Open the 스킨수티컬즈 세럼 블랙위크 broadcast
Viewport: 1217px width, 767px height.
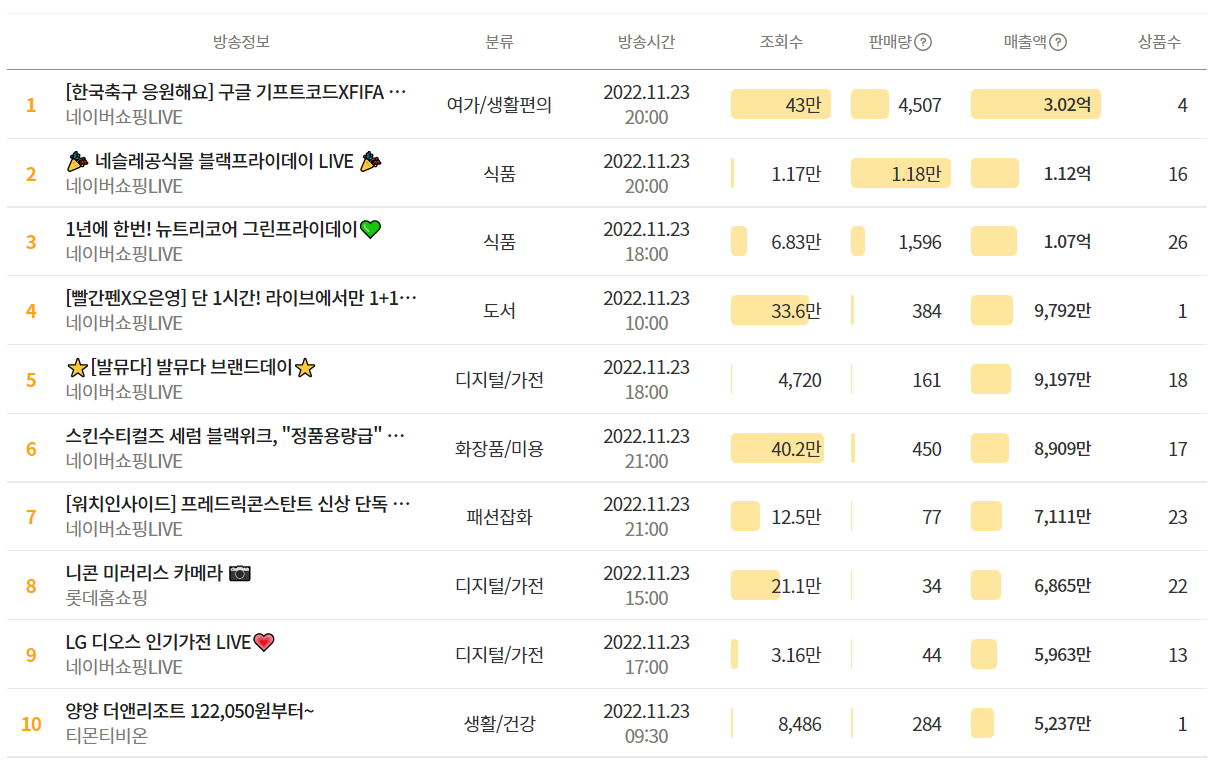tap(235, 436)
